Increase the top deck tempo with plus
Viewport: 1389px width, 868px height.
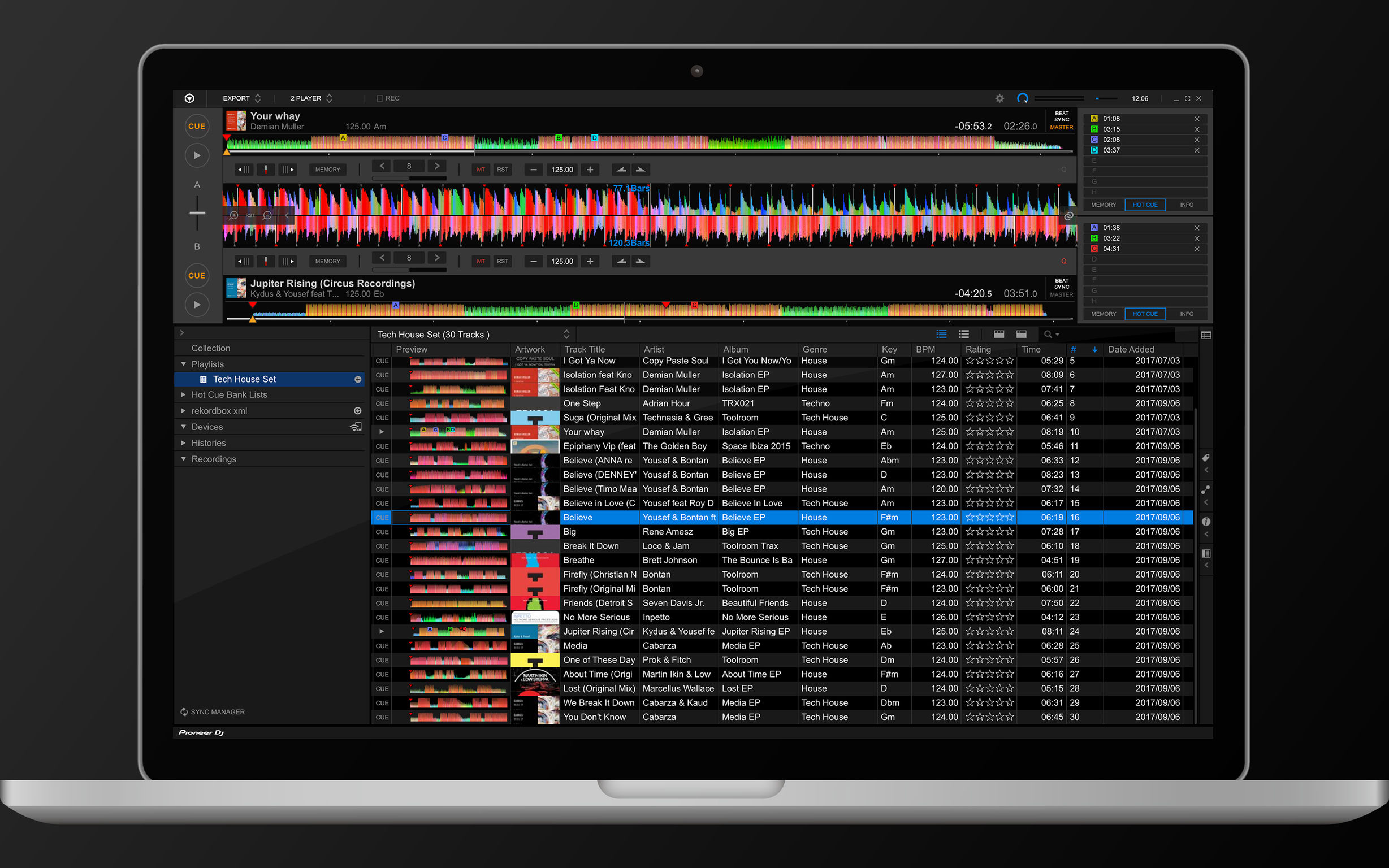(x=590, y=170)
